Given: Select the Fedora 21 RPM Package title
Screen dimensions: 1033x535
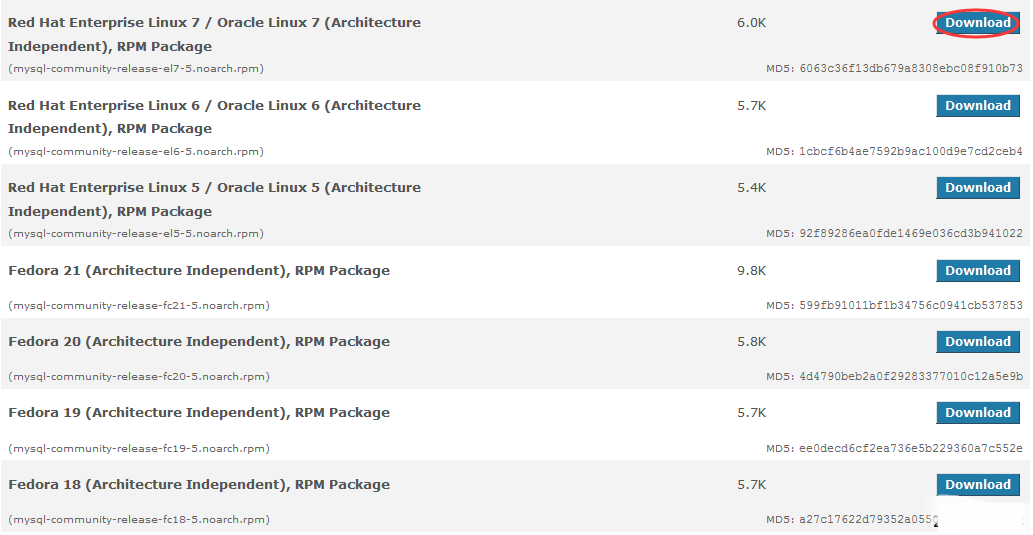Looking at the screenshot, I should point(199,271).
